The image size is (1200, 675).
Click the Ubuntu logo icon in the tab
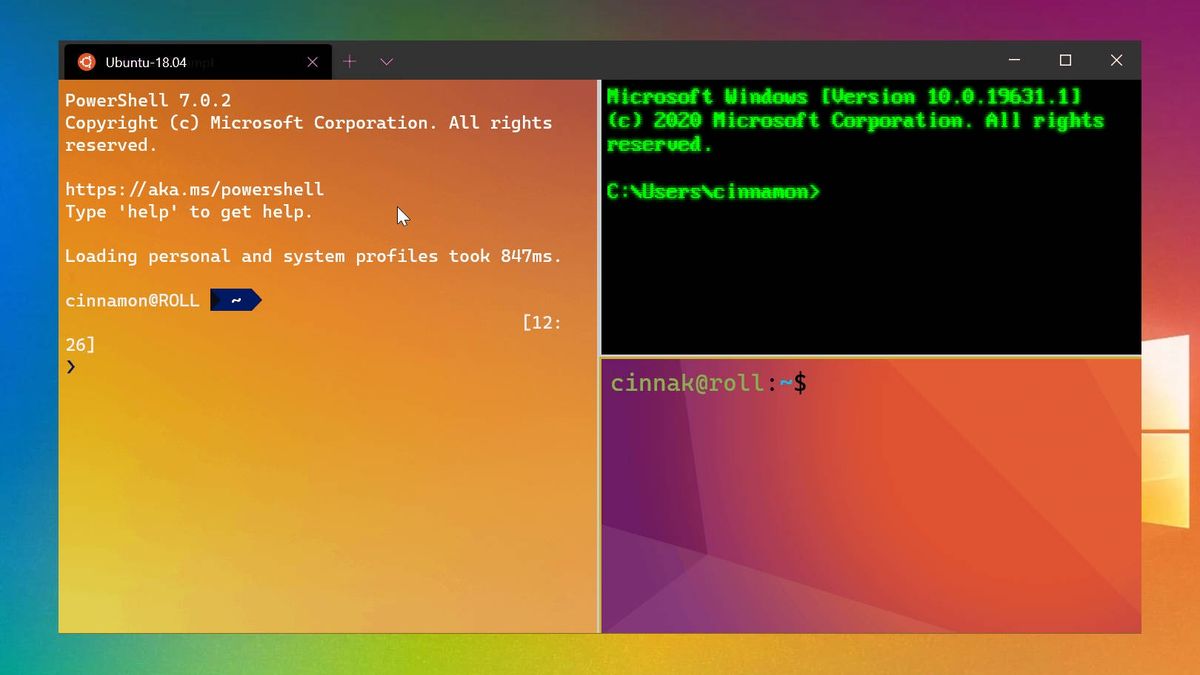coord(87,62)
